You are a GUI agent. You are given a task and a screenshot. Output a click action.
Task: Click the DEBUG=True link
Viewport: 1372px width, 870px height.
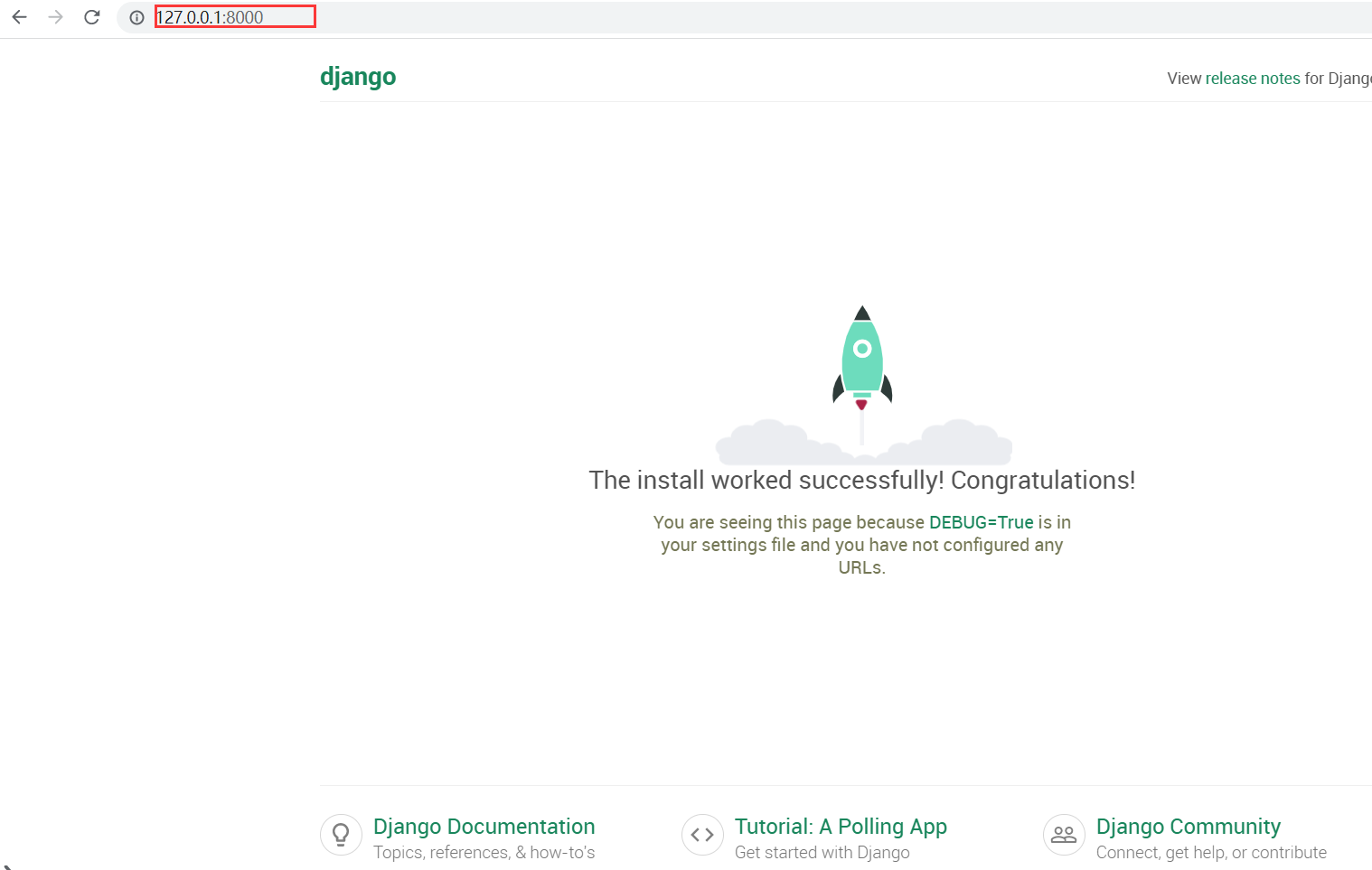(x=981, y=522)
